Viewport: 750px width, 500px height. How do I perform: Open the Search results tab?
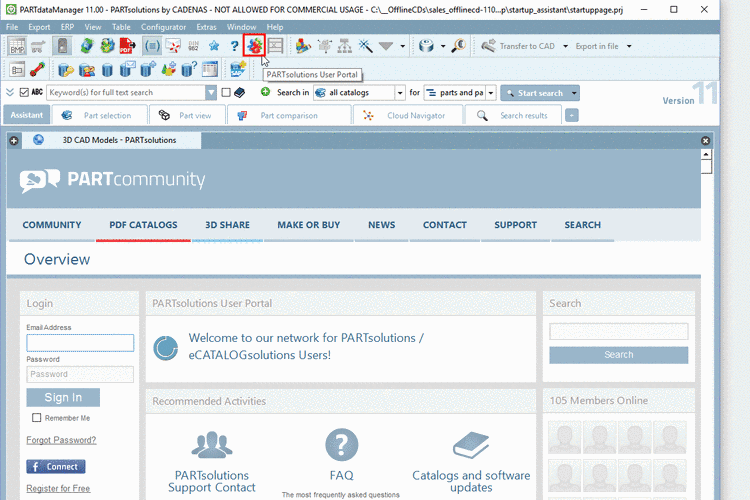[513, 115]
